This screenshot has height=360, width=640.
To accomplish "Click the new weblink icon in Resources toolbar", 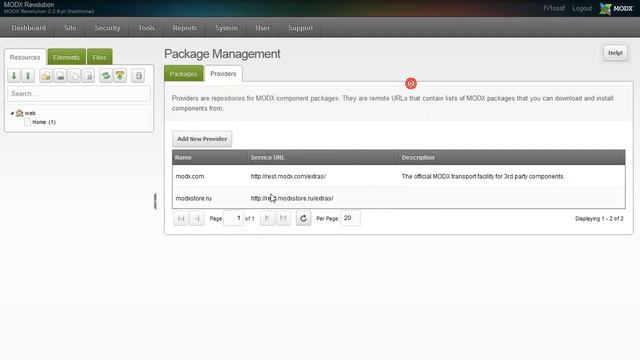I will [x=60, y=76].
